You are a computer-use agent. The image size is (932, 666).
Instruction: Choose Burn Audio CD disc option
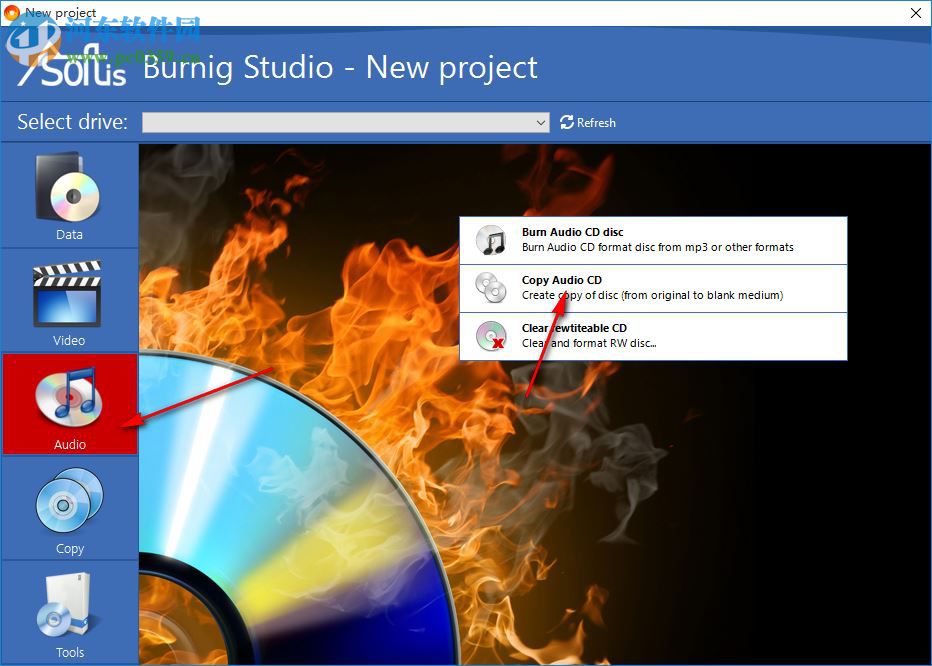point(652,240)
